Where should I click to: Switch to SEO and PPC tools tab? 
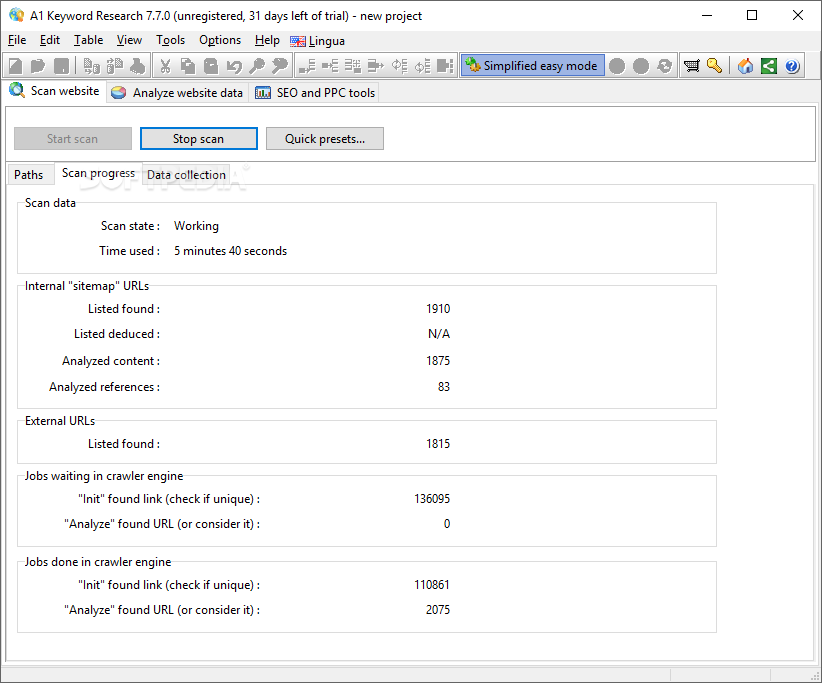point(315,93)
